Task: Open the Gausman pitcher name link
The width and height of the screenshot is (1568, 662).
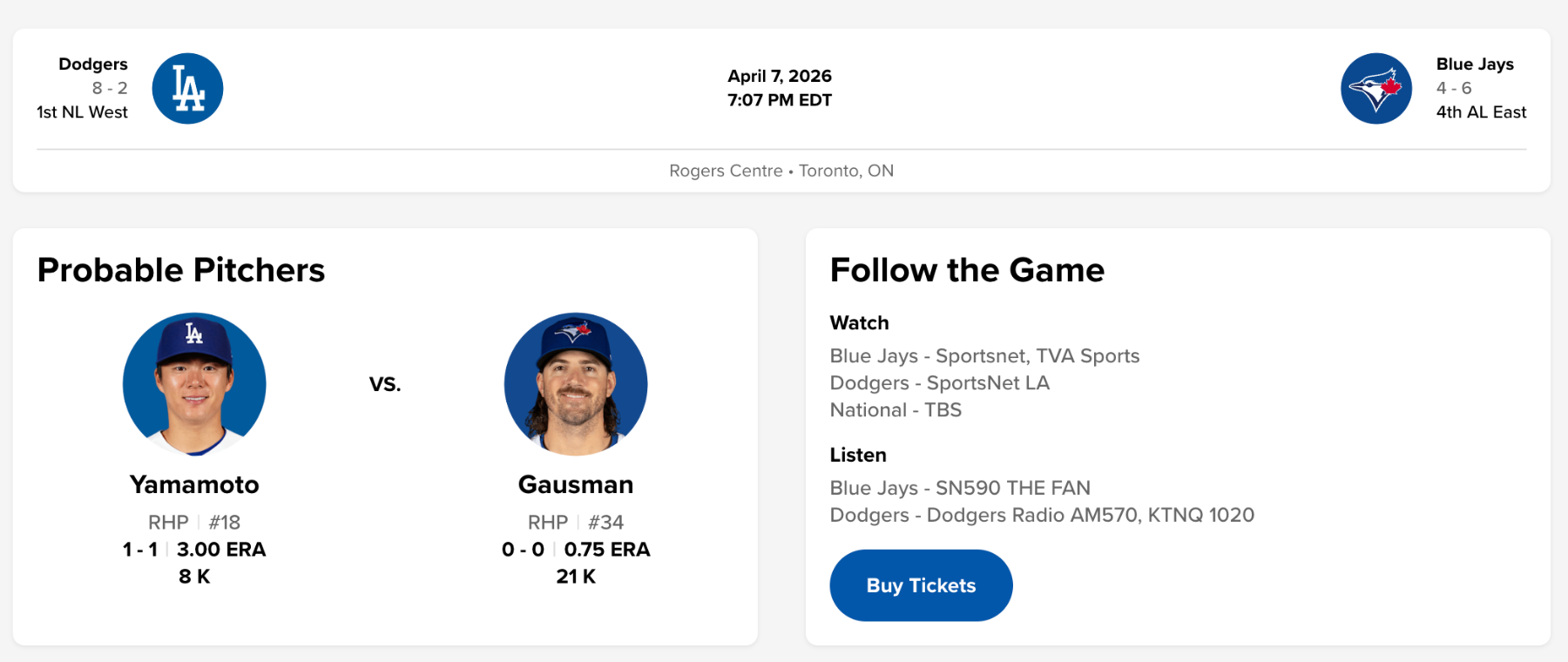Action: coord(576,484)
